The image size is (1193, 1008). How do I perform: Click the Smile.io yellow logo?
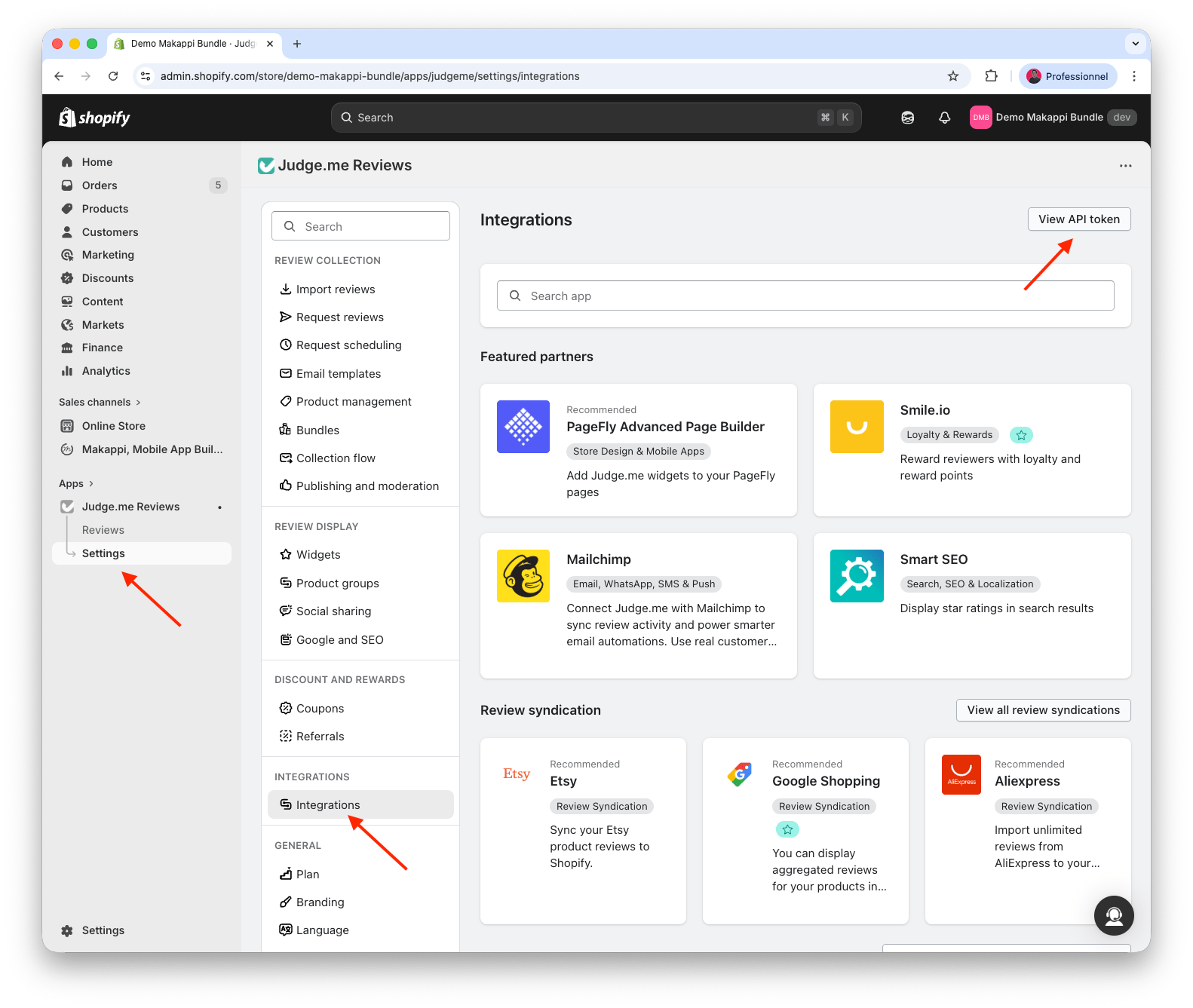(857, 427)
